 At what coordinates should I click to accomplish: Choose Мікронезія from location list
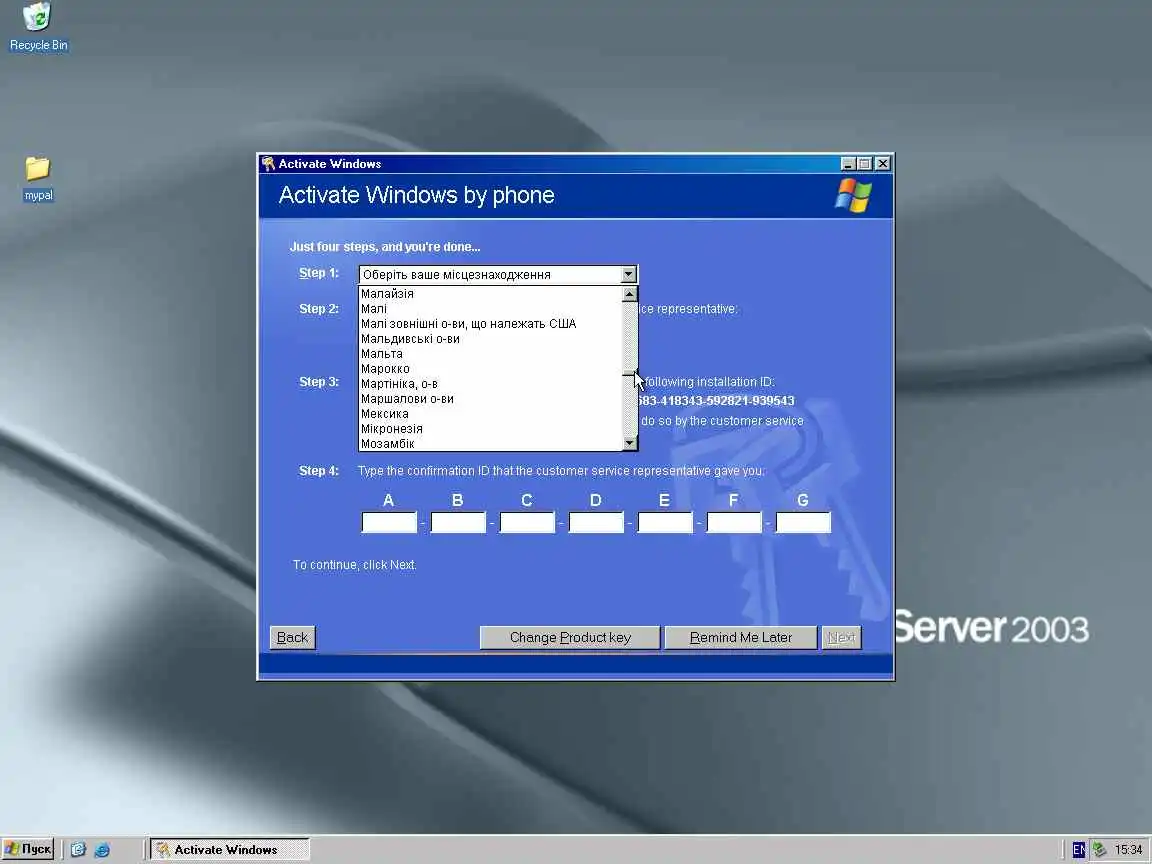click(x=490, y=429)
